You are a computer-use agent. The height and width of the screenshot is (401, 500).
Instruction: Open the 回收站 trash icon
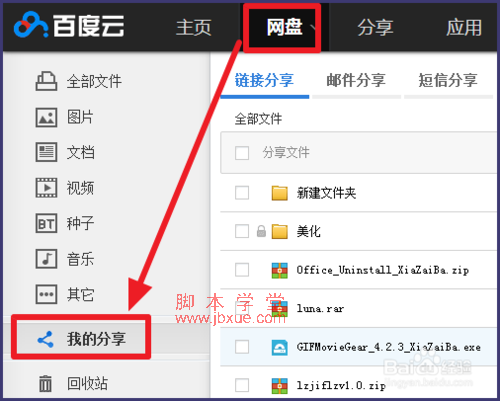click(45, 383)
